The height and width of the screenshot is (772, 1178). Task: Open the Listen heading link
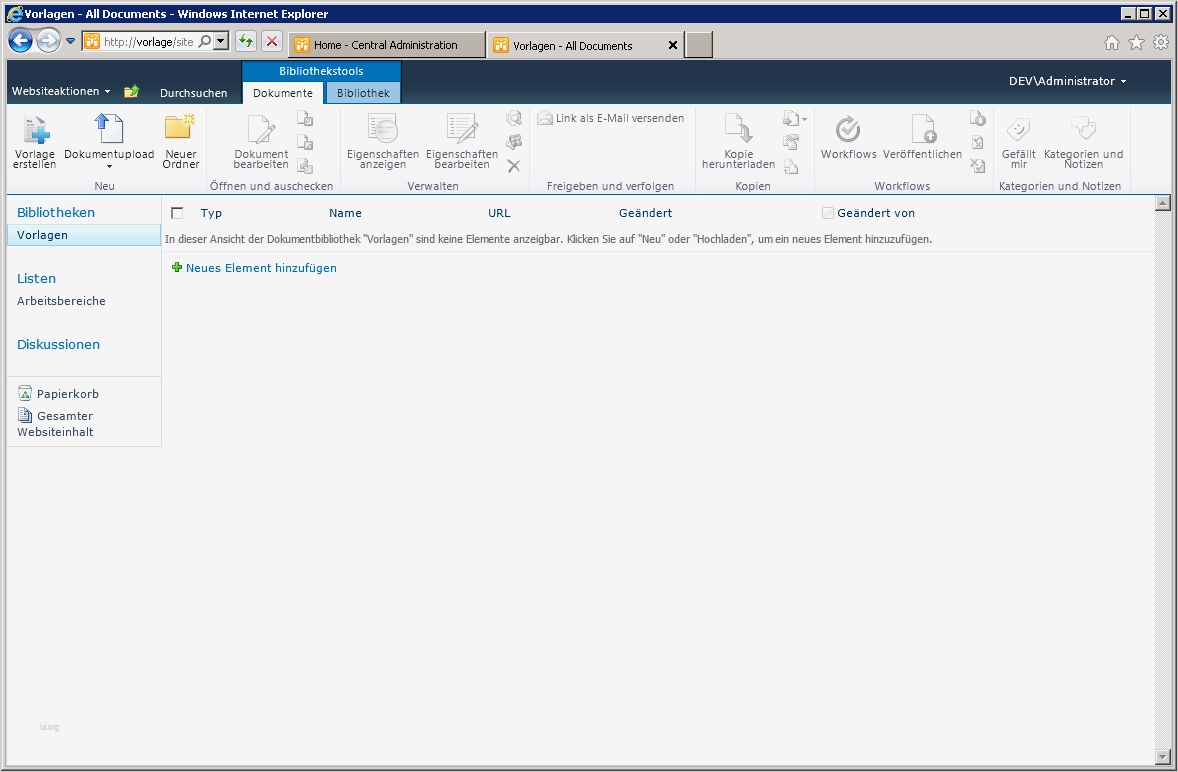point(36,279)
